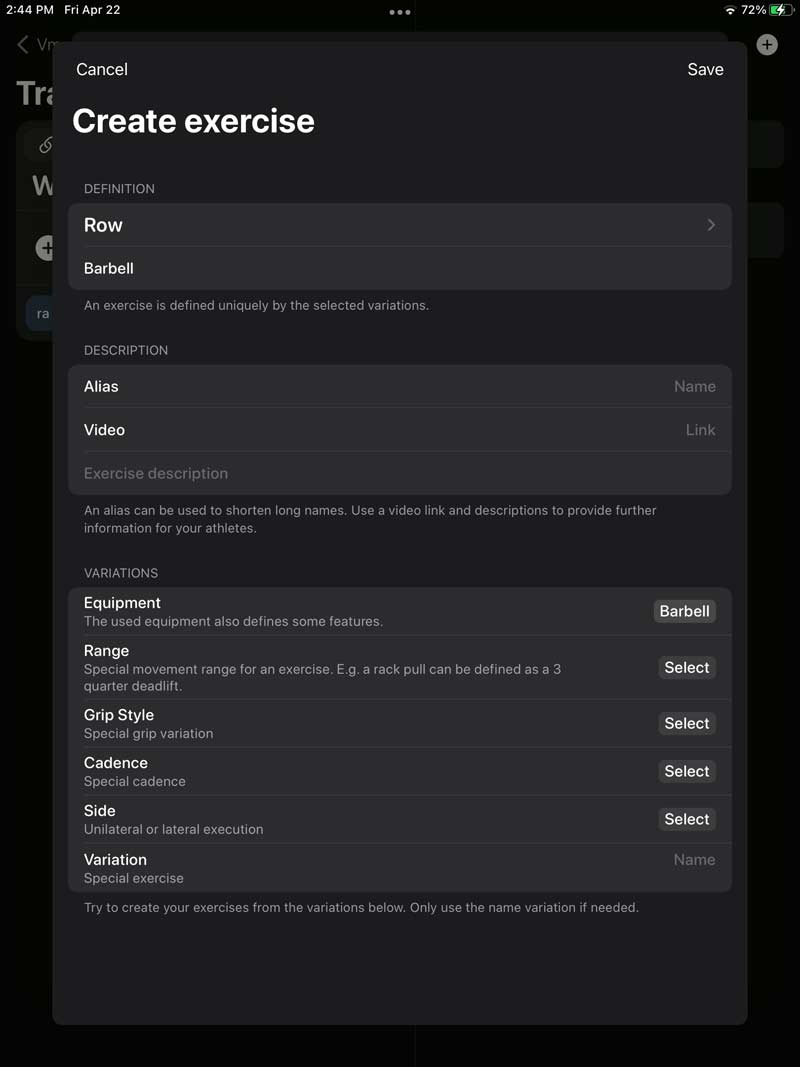Tap the Wi-Fi status icon

(x=731, y=10)
